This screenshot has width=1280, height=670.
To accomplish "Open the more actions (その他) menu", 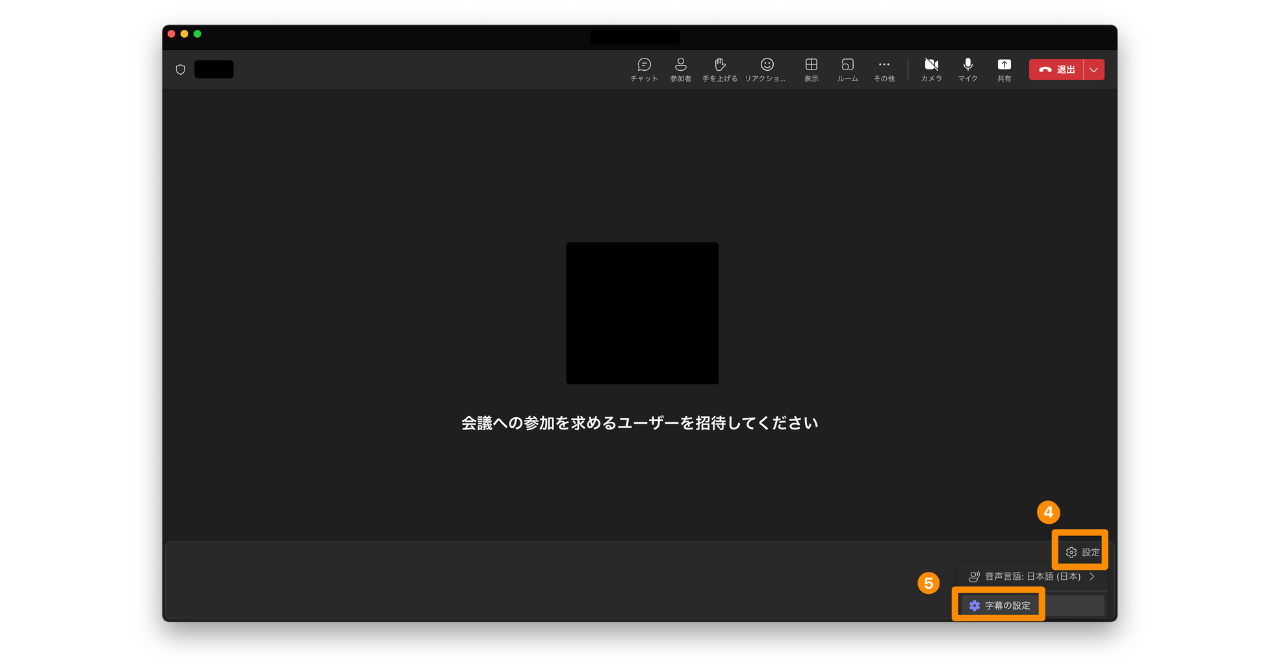I will pos(884,69).
